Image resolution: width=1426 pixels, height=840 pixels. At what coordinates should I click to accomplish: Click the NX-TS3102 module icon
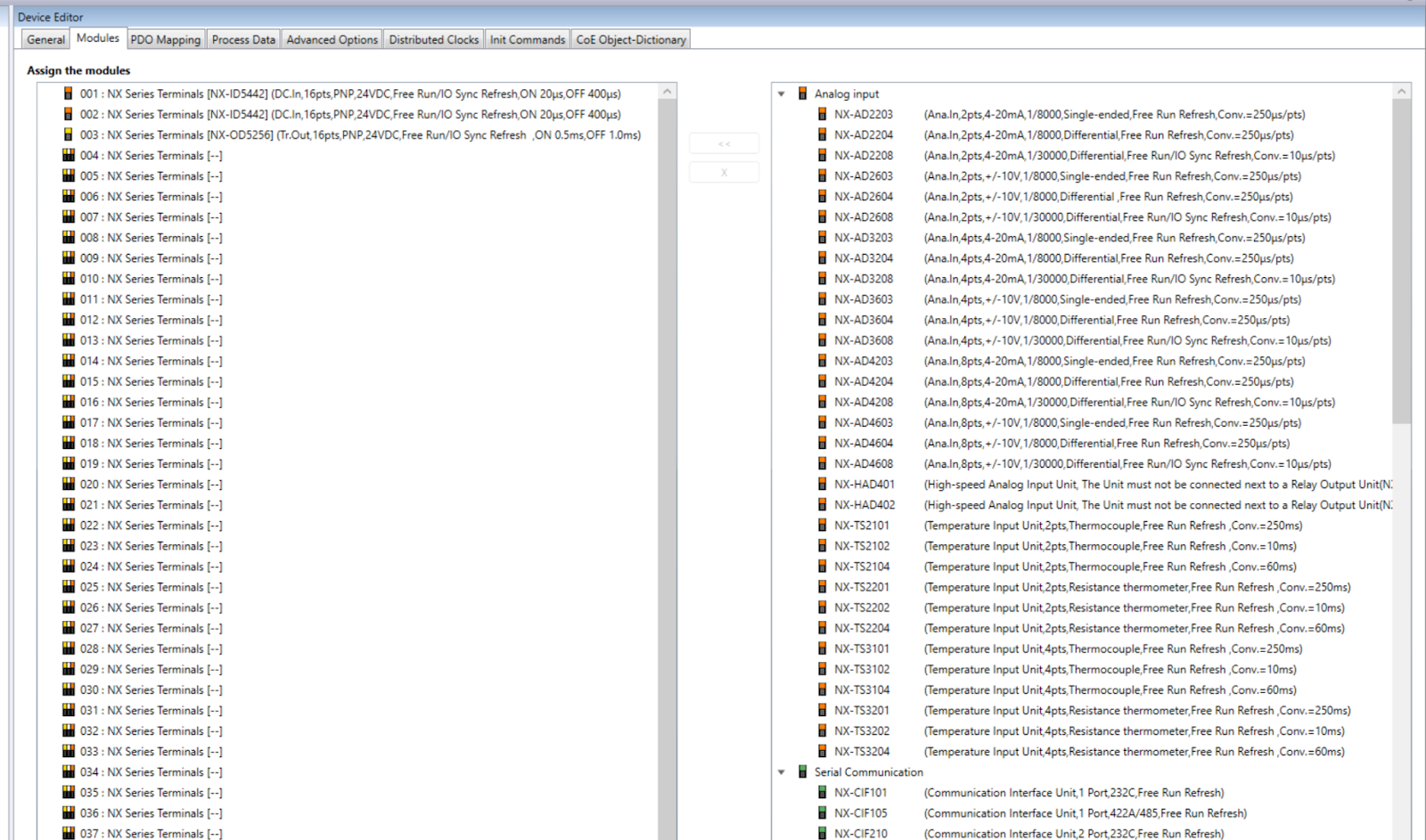(822, 669)
